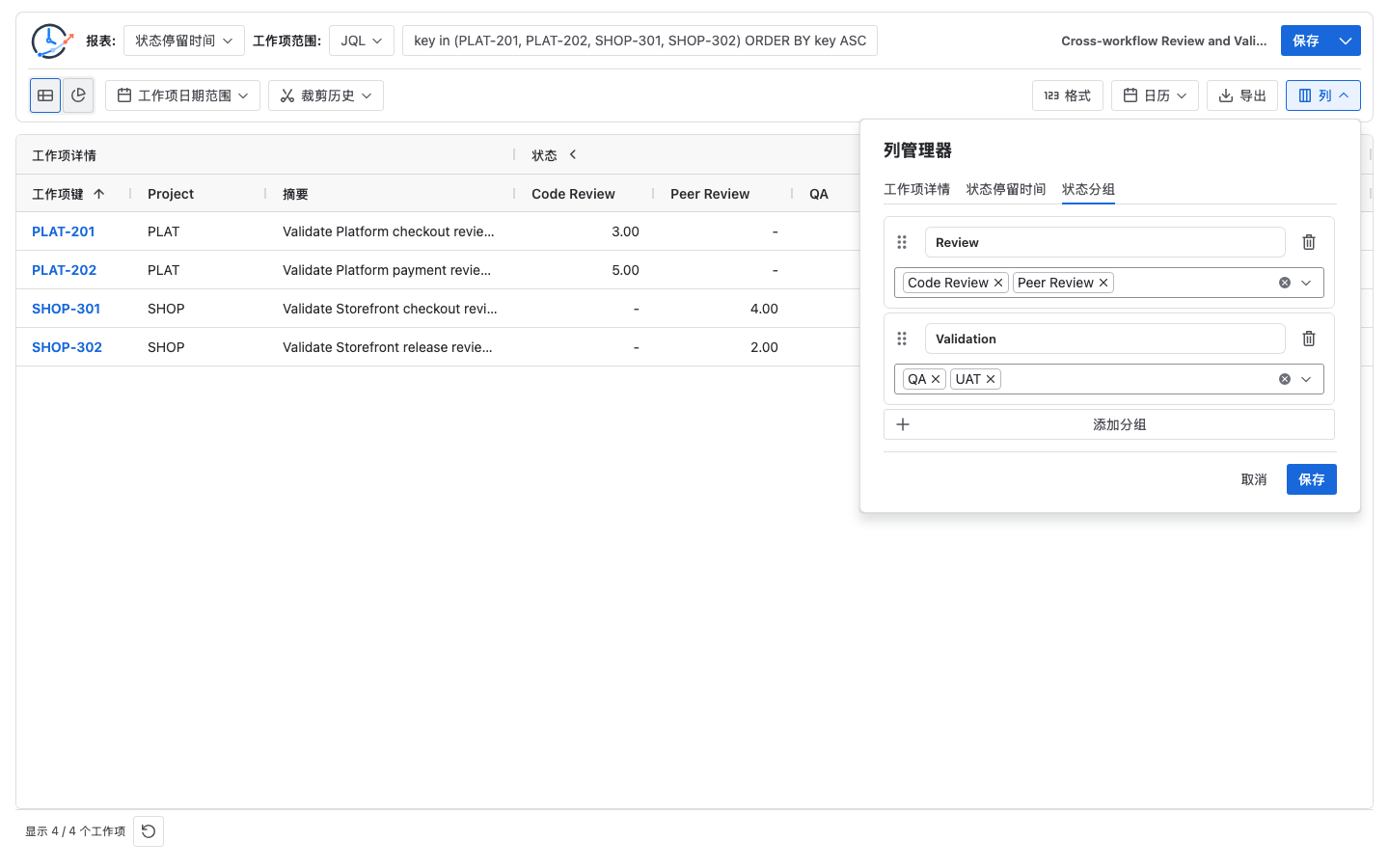The image size is (1389, 868).
Task: Open the 裁剪历史 dropdown
Action: [326, 95]
